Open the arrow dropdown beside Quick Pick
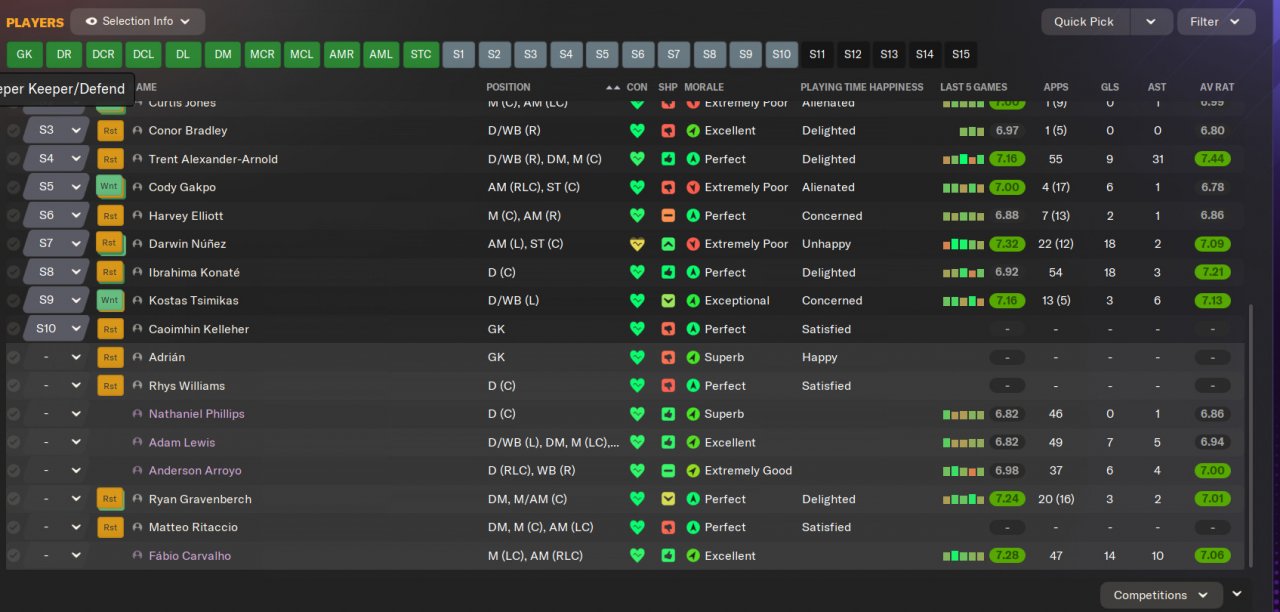Screen dimensions: 1280x612 (x=1151, y=21)
